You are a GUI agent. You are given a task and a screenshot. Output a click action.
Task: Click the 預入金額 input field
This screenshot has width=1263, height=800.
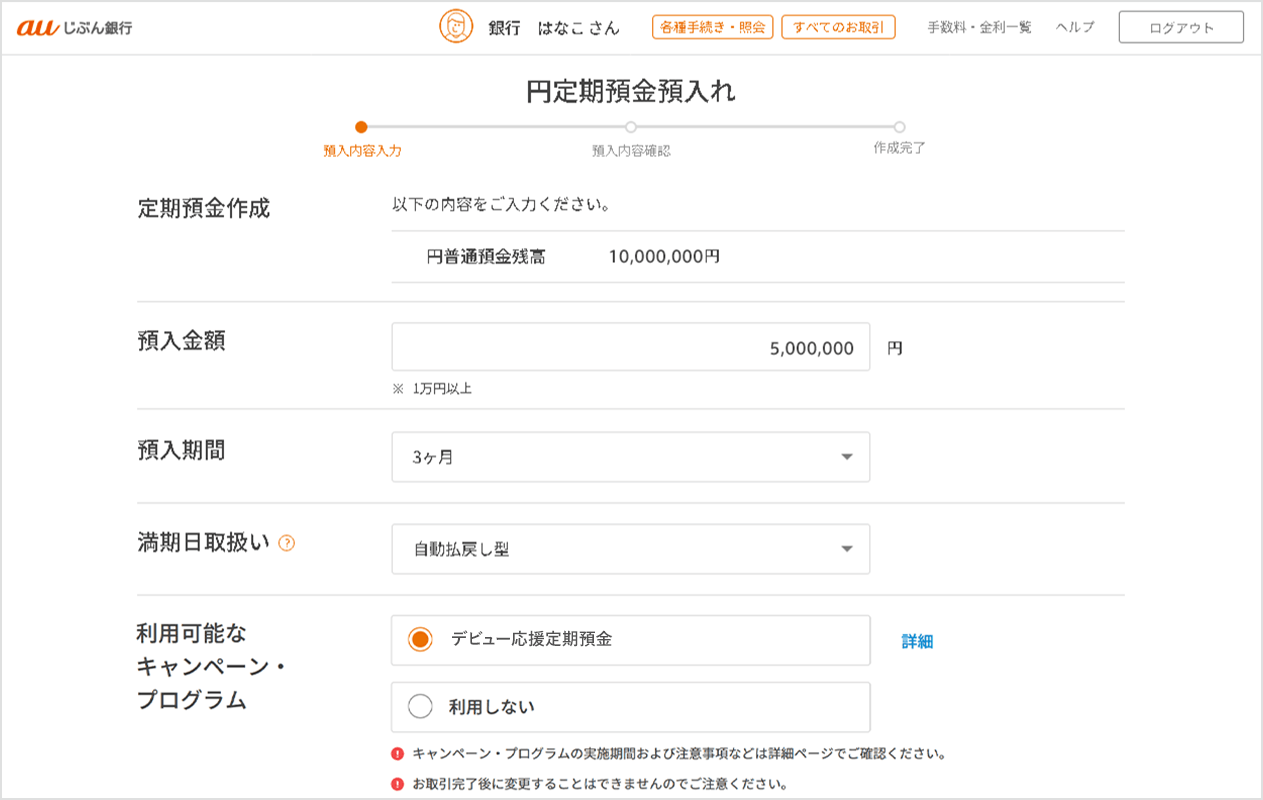[x=630, y=347]
